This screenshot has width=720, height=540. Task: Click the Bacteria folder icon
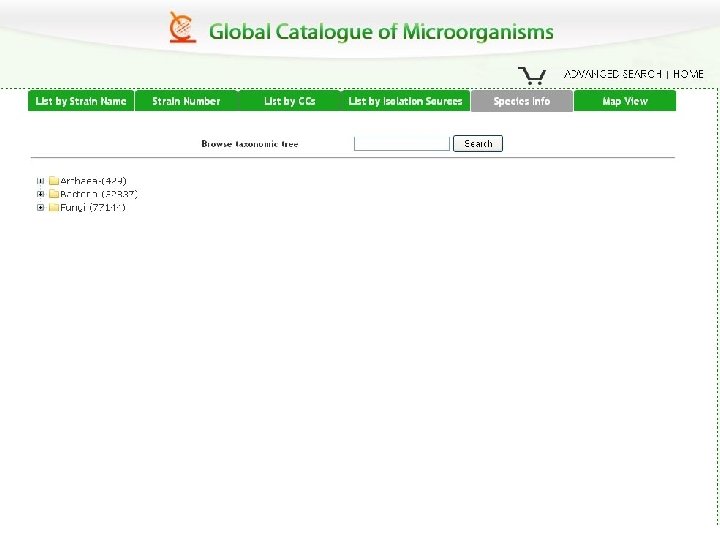[54, 194]
